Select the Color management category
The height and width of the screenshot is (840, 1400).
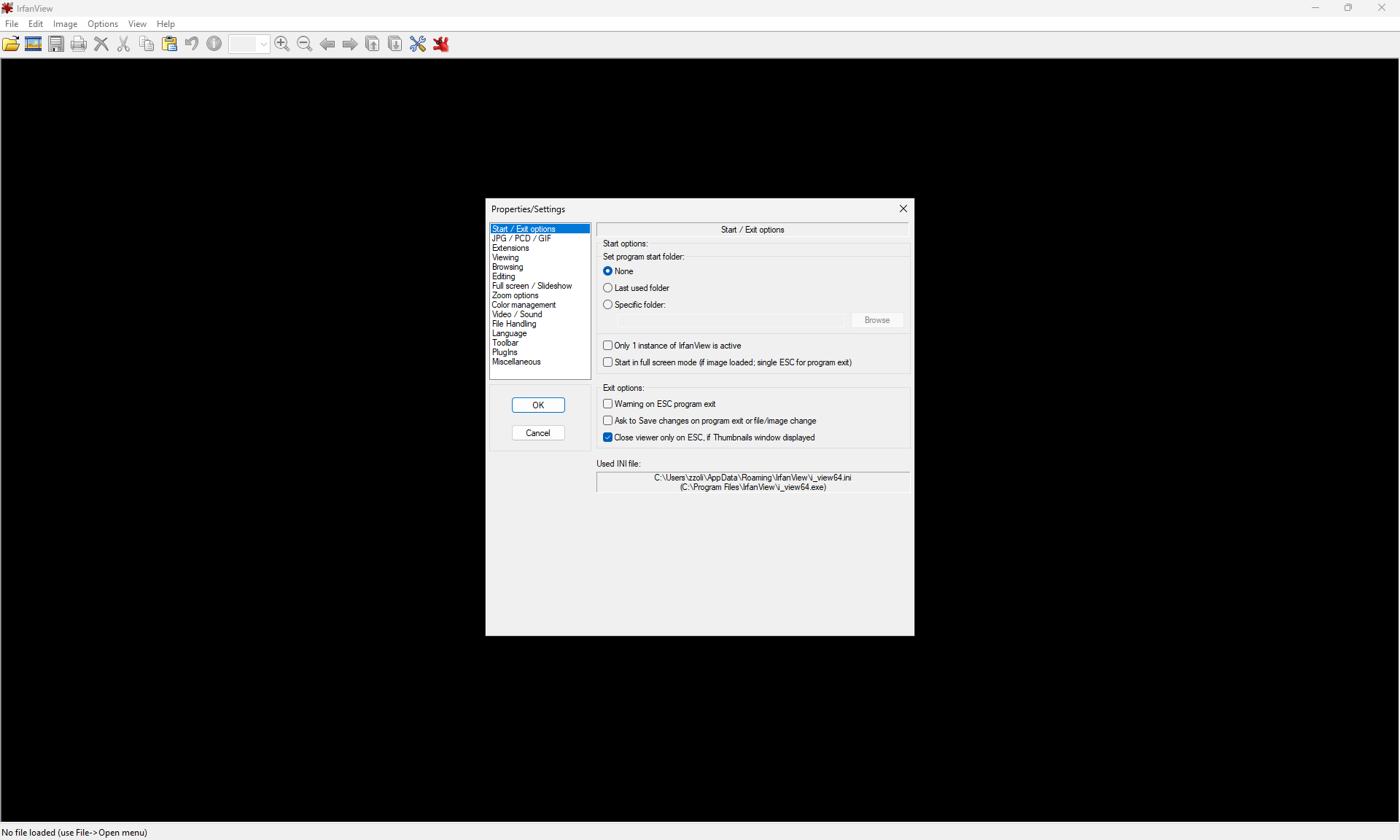click(x=540, y=305)
